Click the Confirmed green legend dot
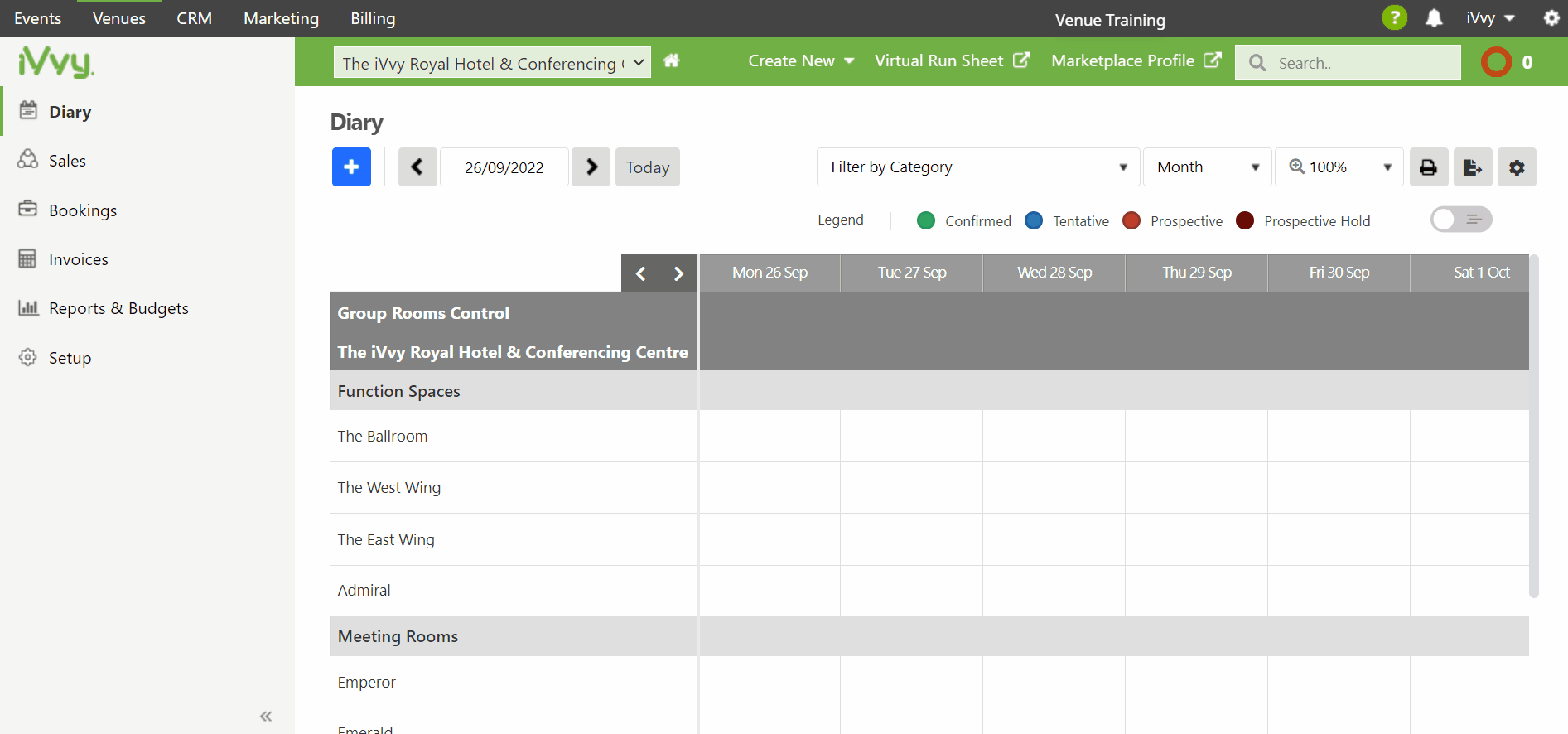Screen dimensions: 1568x734 [x=926, y=220]
